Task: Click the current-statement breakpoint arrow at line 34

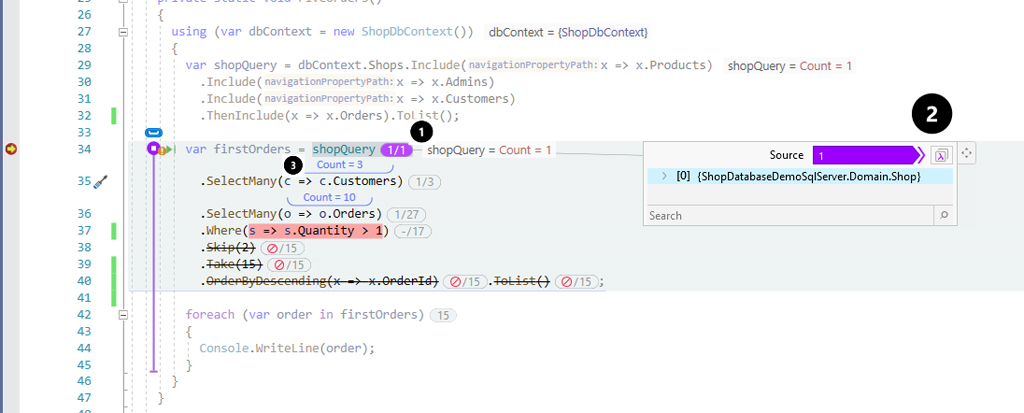Action: 11,150
